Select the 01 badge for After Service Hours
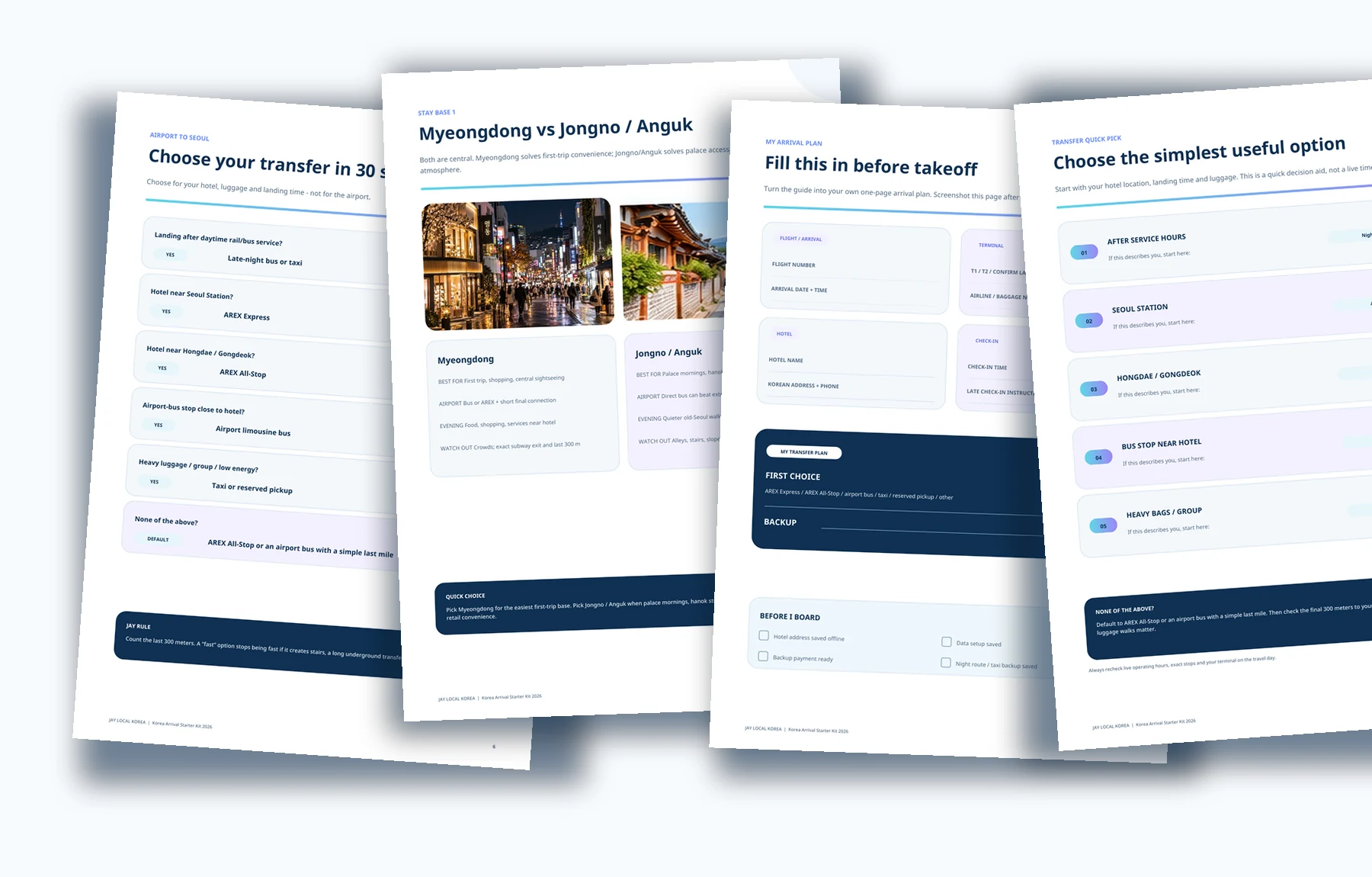 1084,252
